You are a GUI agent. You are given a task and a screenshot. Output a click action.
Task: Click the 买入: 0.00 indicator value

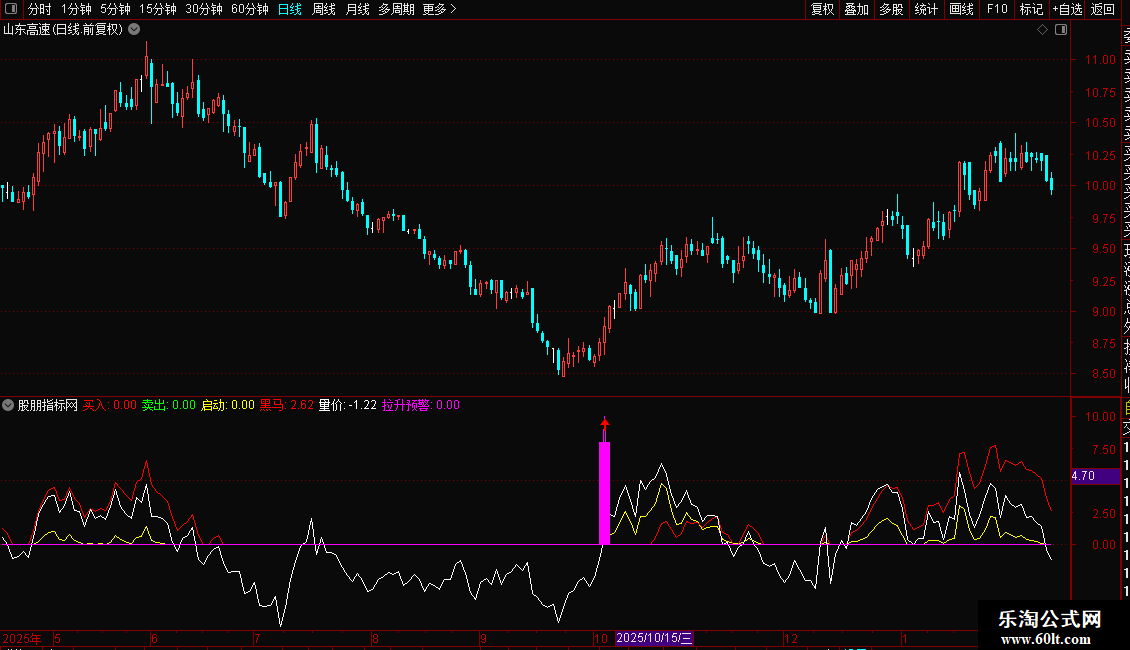(x=110, y=405)
